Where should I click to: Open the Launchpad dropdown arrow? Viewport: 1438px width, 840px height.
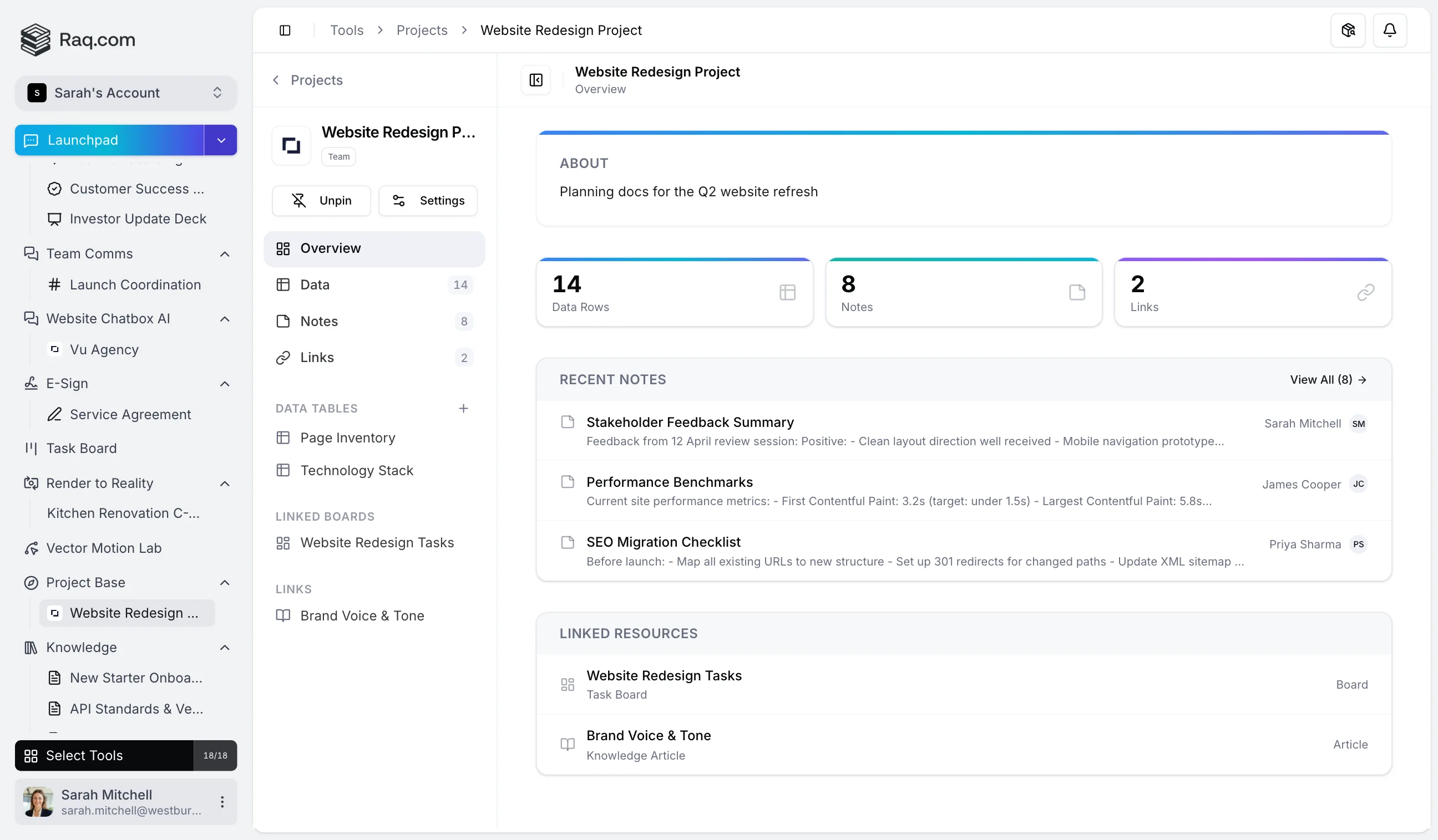tap(221, 140)
